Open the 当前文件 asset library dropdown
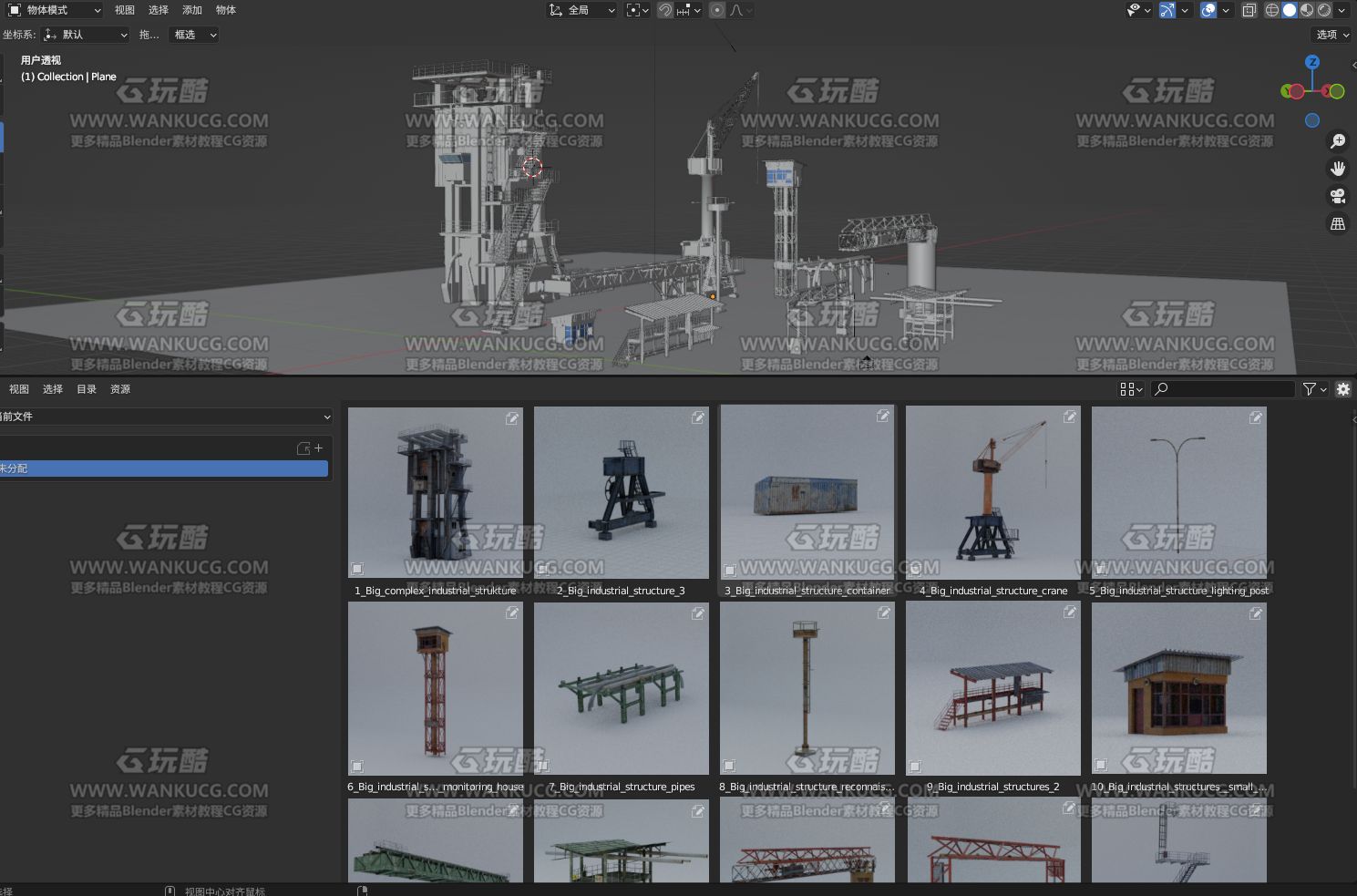1357x896 pixels. [164, 417]
